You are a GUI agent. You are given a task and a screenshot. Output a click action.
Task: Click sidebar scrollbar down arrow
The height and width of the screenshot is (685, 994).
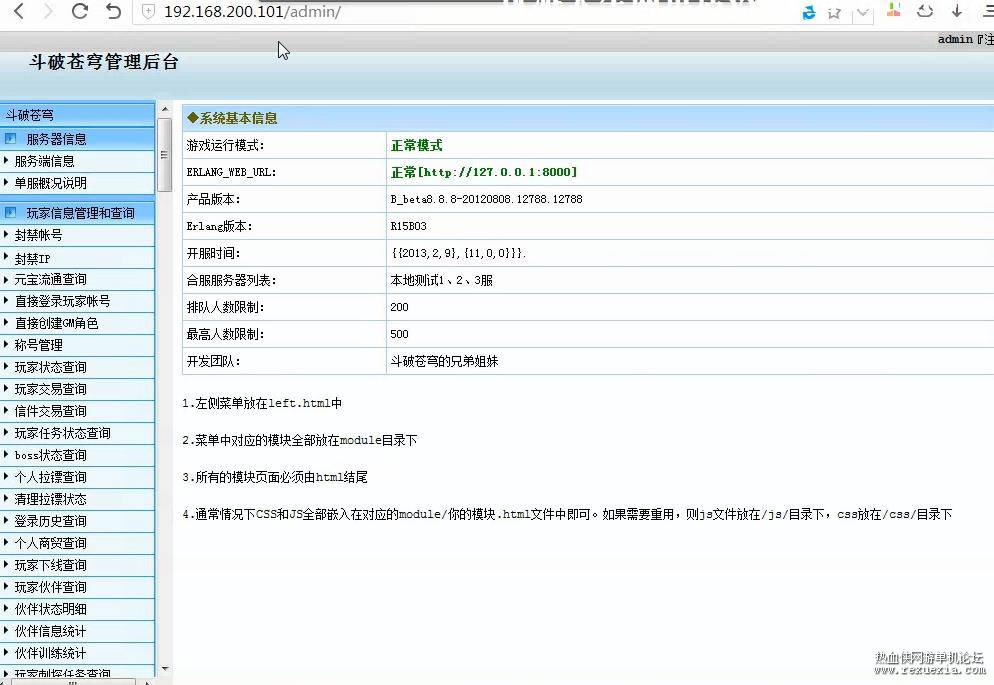pos(165,668)
